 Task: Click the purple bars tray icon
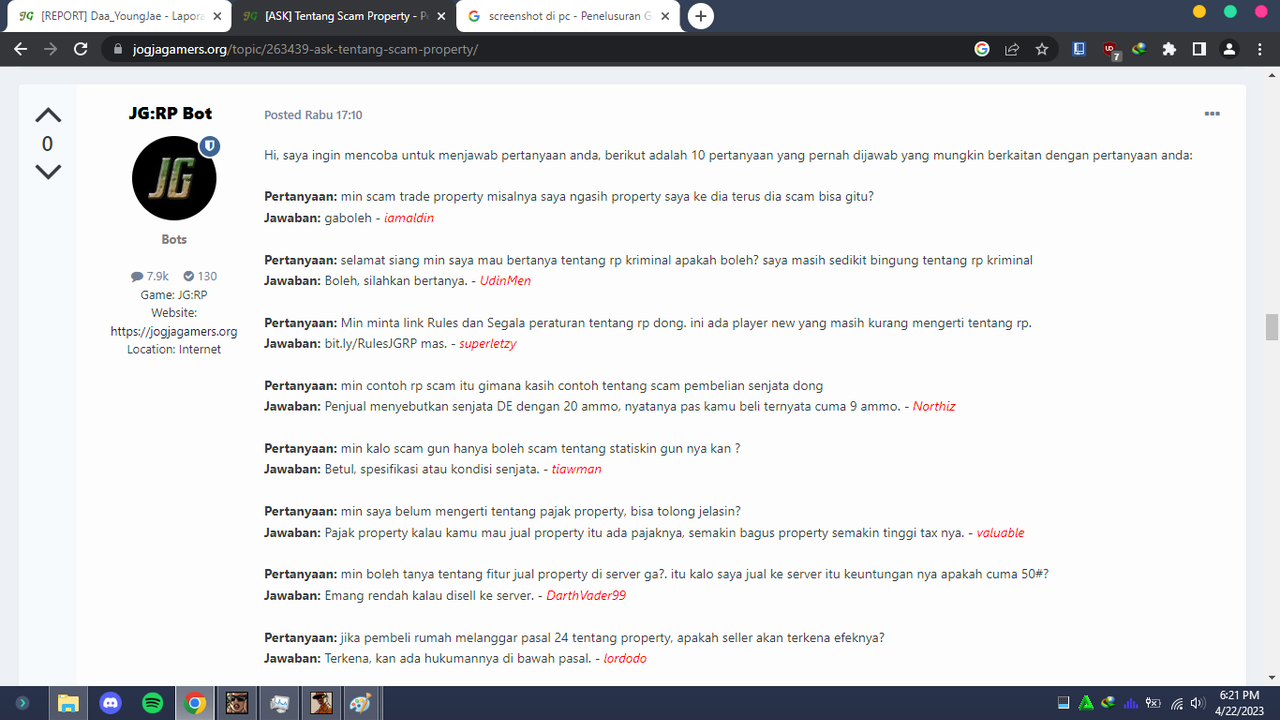tap(1131, 703)
